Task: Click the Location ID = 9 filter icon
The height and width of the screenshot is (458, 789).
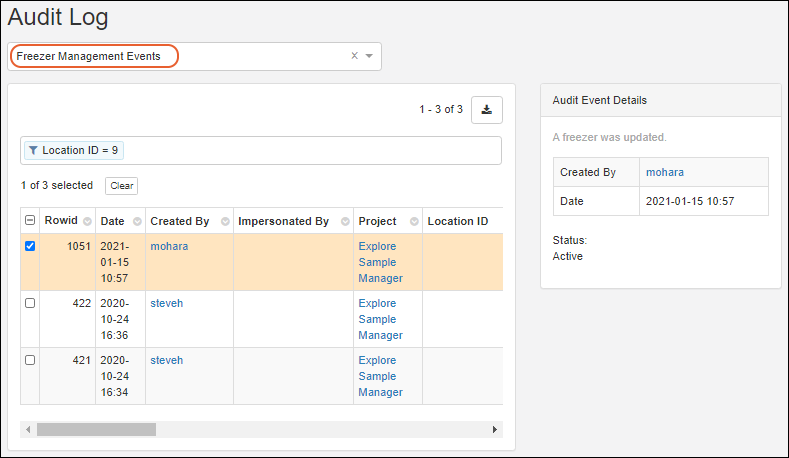Action: click(33, 150)
